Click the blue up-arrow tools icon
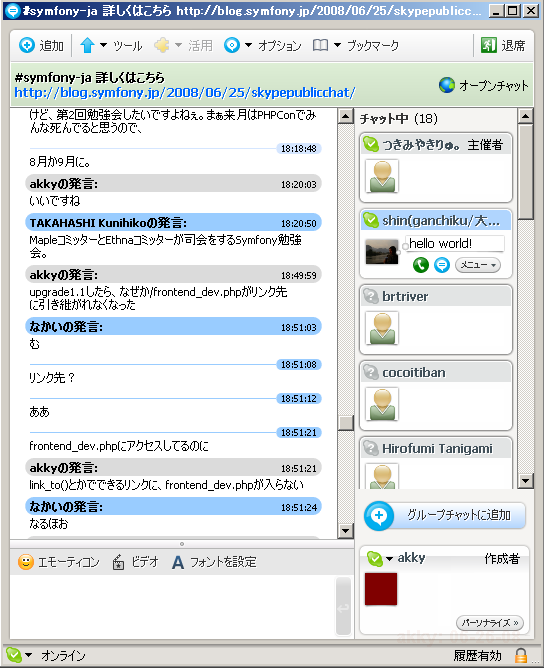Image resolution: width=544 pixels, height=668 pixels. click(x=87, y=45)
